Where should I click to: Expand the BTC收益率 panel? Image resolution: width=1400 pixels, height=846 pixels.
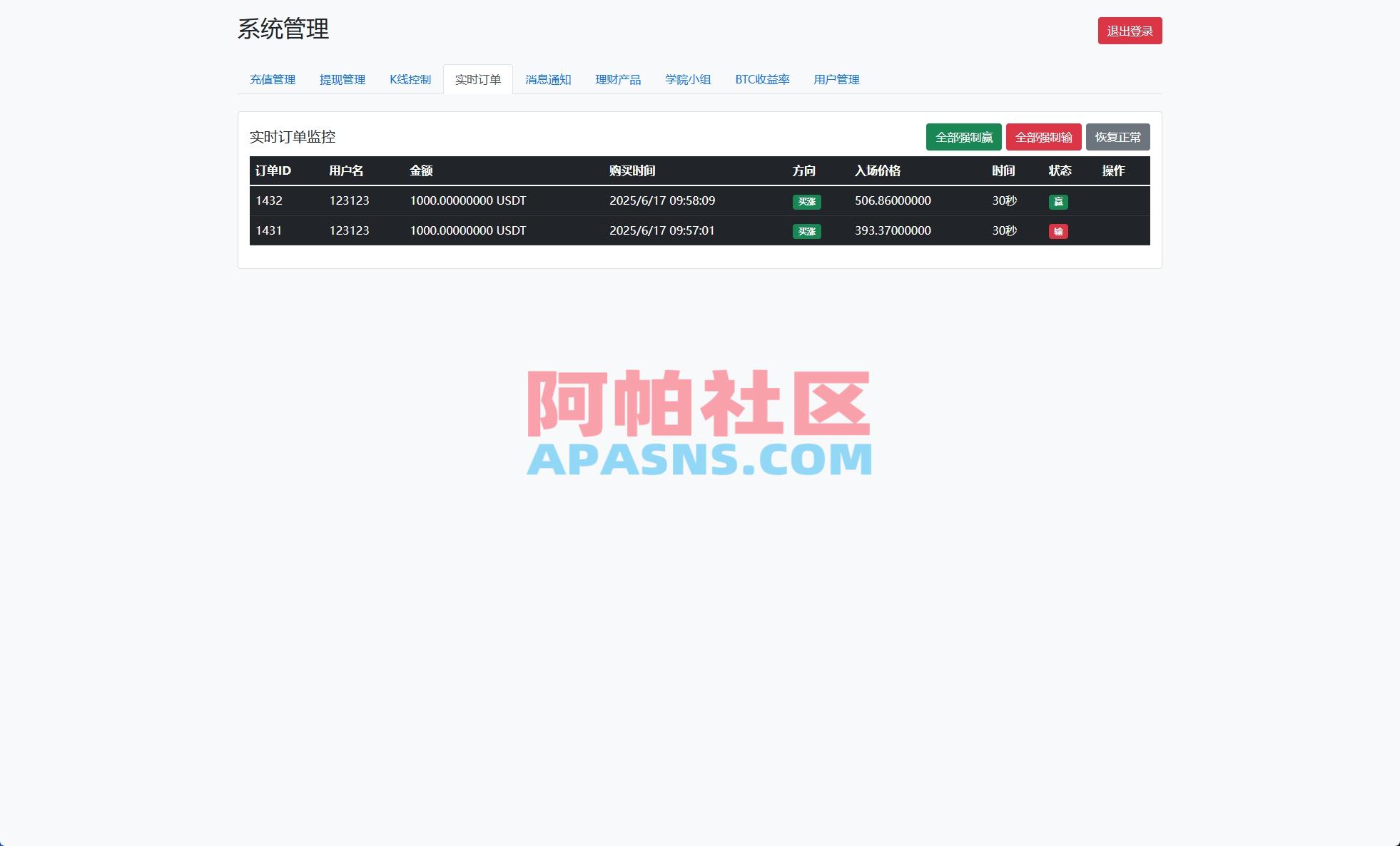tap(762, 80)
